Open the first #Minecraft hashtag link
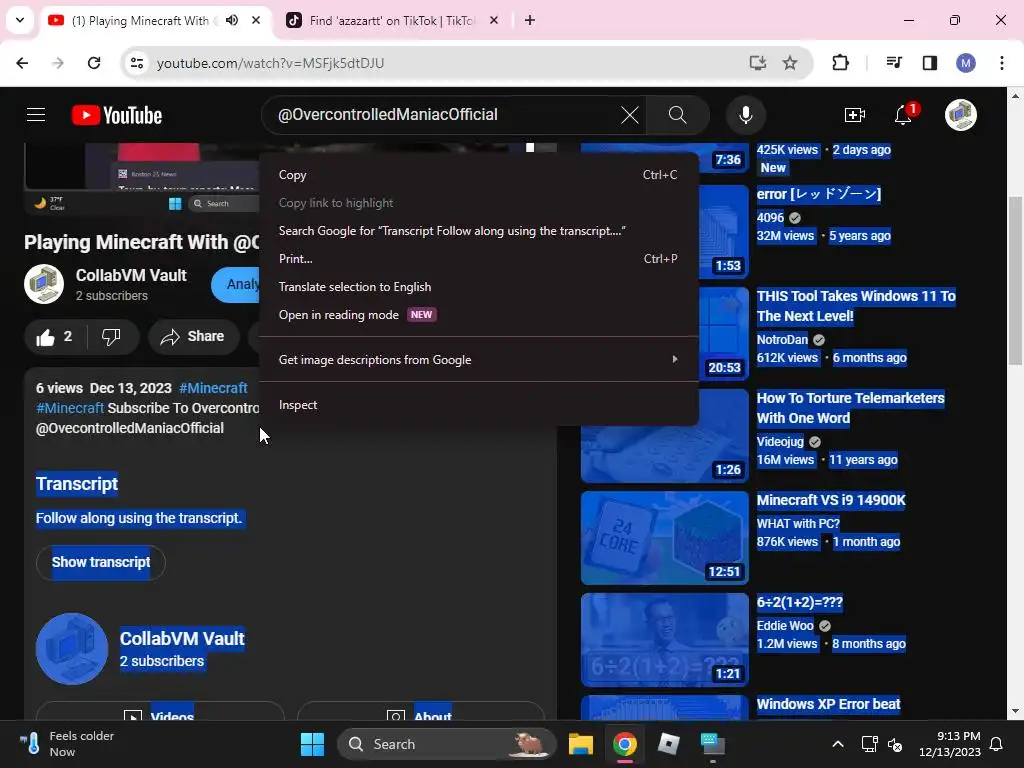This screenshot has height=768, width=1024. (x=214, y=388)
